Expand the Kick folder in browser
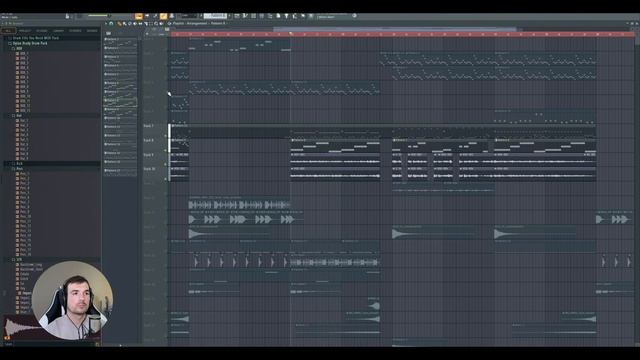 point(19,163)
